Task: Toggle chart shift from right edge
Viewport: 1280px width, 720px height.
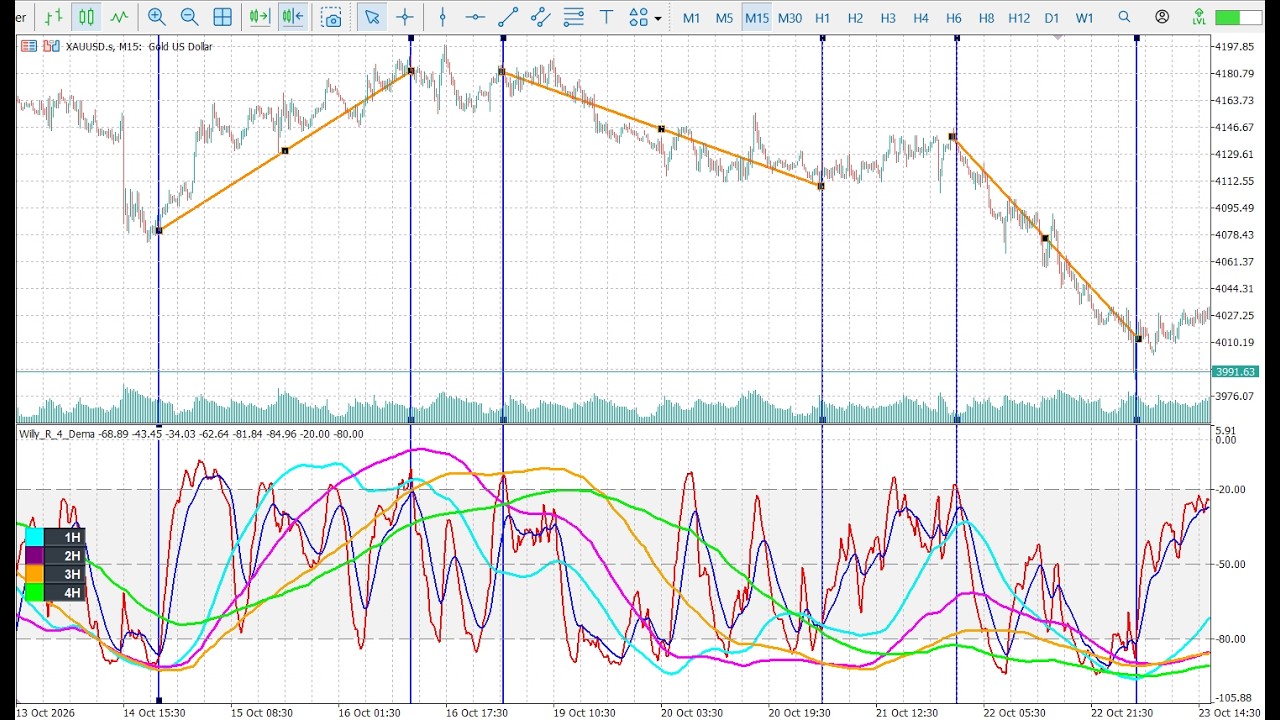Action: coord(293,17)
